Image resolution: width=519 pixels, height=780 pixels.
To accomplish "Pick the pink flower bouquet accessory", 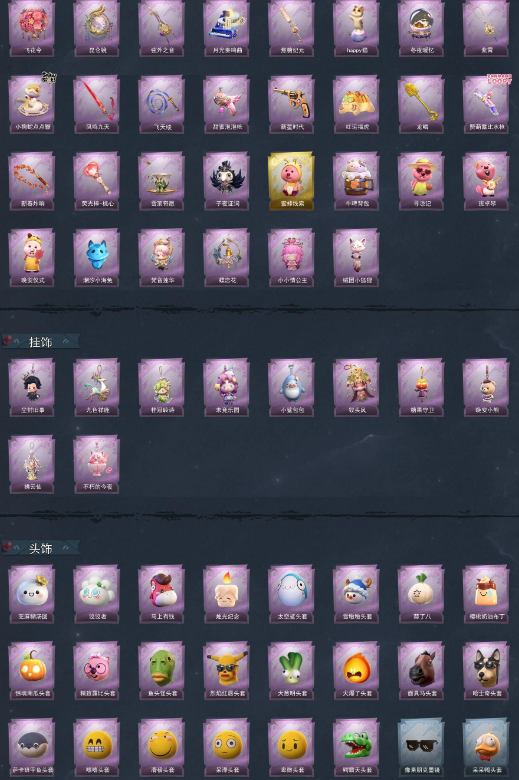I will (32, 28).
